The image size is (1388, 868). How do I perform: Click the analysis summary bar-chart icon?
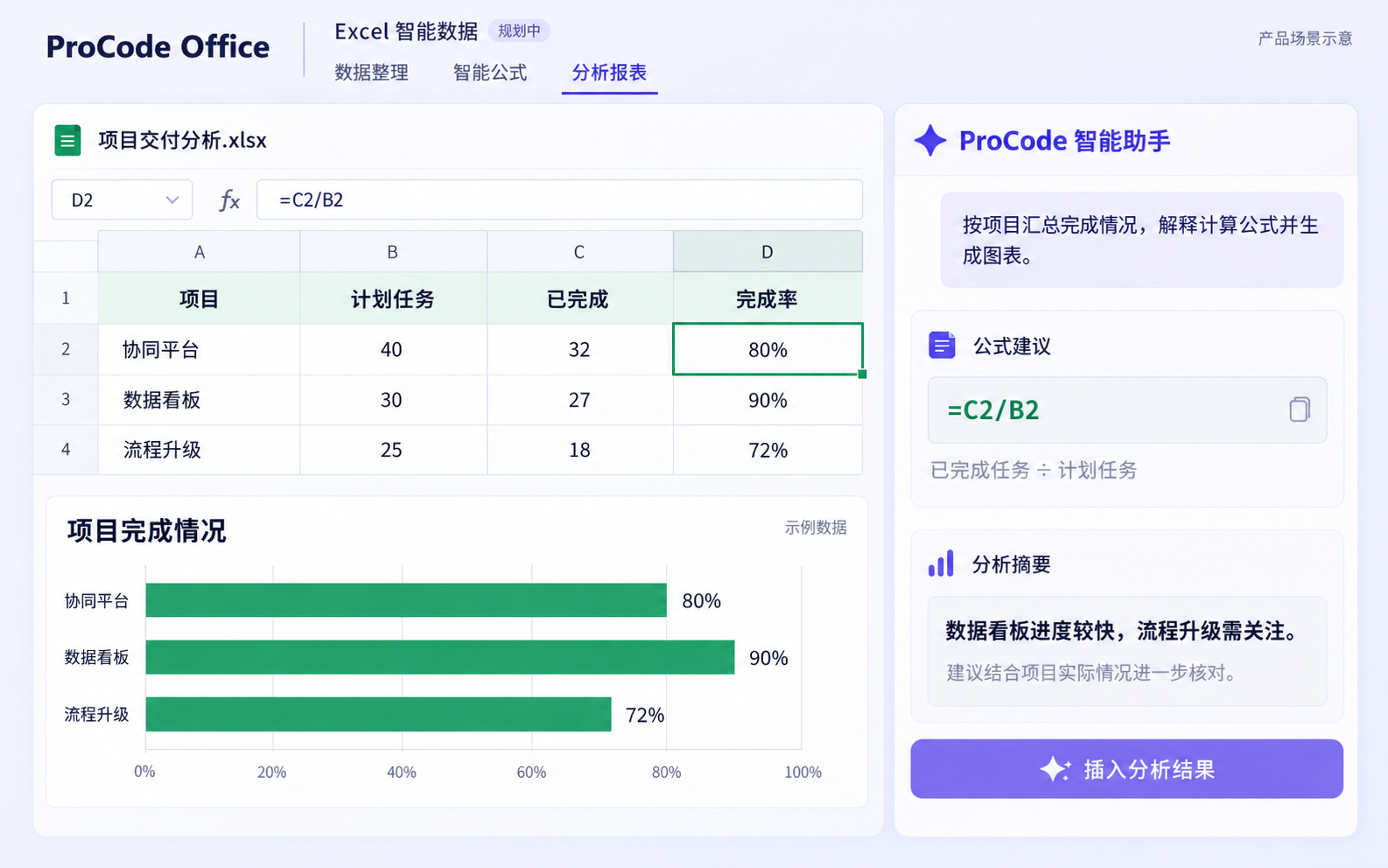pos(942,564)
